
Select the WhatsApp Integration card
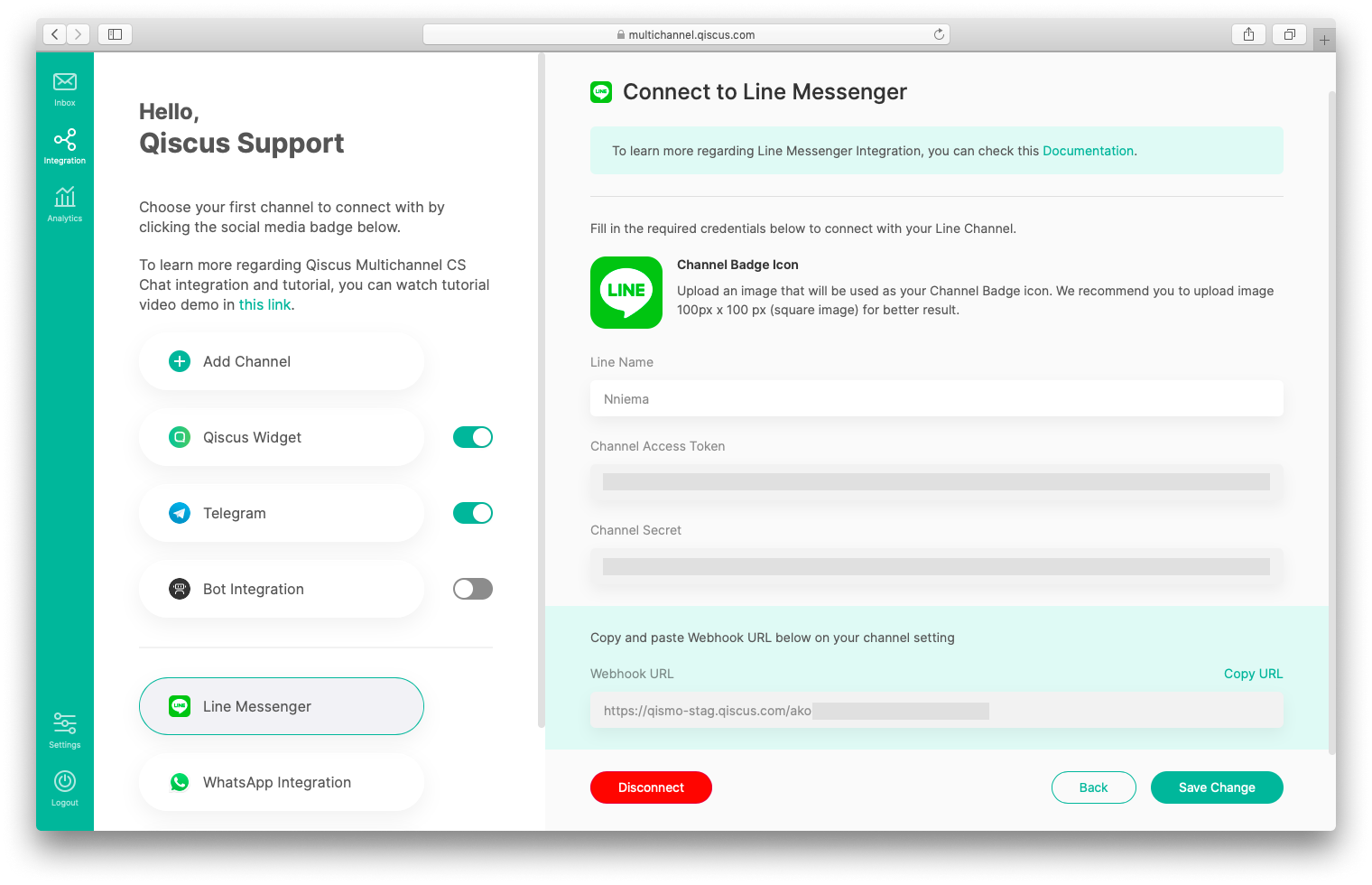282,782
